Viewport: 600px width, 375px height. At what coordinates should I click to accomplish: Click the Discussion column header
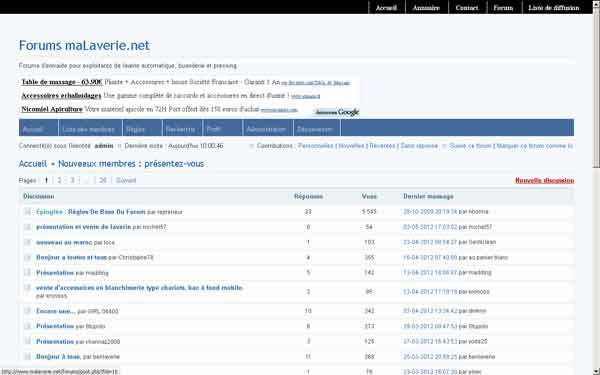tap(39, 196)
